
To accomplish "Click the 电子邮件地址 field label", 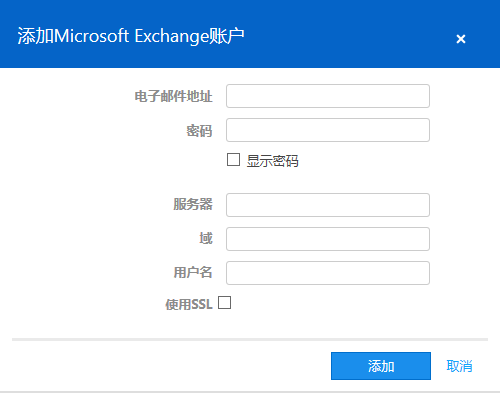I will tap(173, 96).
